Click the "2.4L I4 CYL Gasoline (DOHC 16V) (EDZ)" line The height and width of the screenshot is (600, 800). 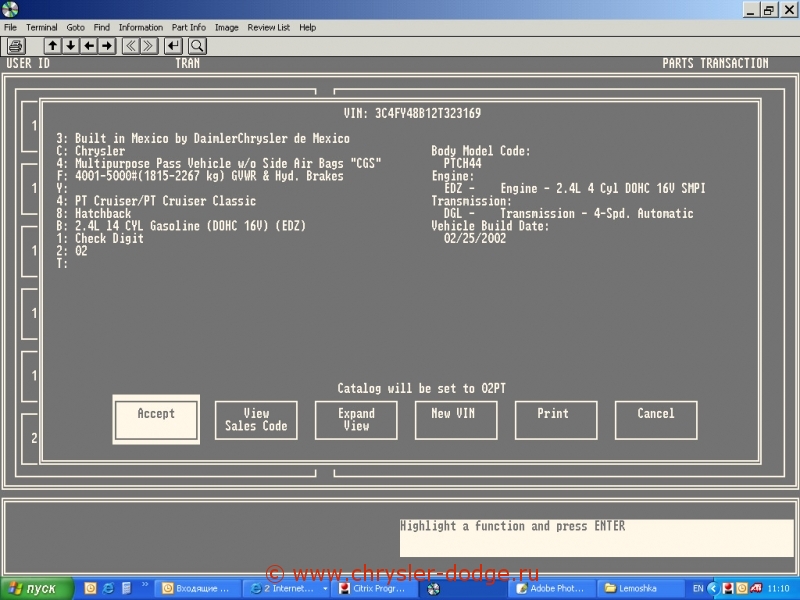[x=190, y=226]
